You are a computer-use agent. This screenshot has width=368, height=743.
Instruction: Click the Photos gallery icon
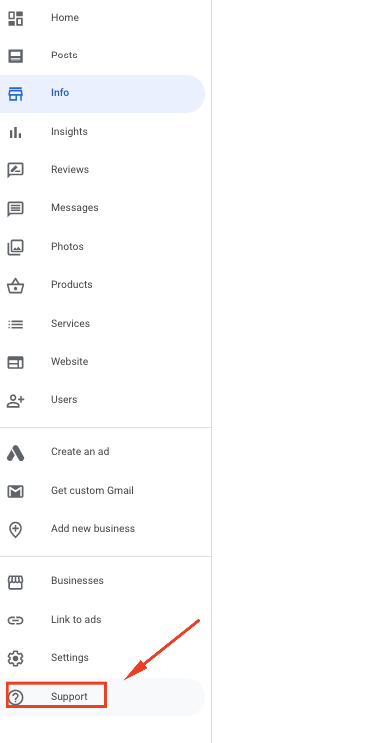[15, 247]
